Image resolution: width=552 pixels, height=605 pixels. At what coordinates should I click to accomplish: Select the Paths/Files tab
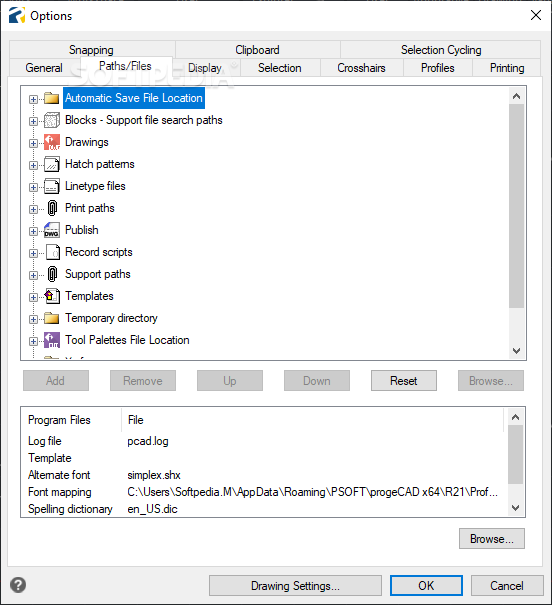tap(125, 66)
